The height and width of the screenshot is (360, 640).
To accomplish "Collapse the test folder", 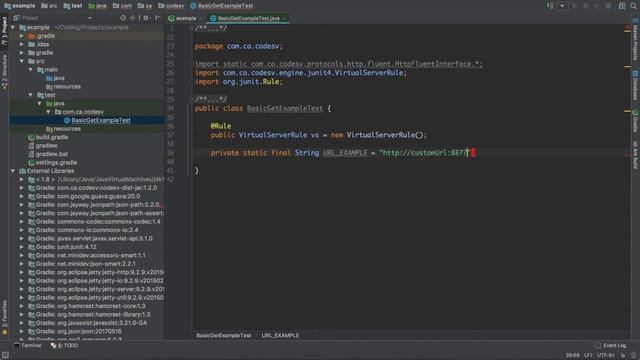I will pyautogui.click(x=31, y=95).
